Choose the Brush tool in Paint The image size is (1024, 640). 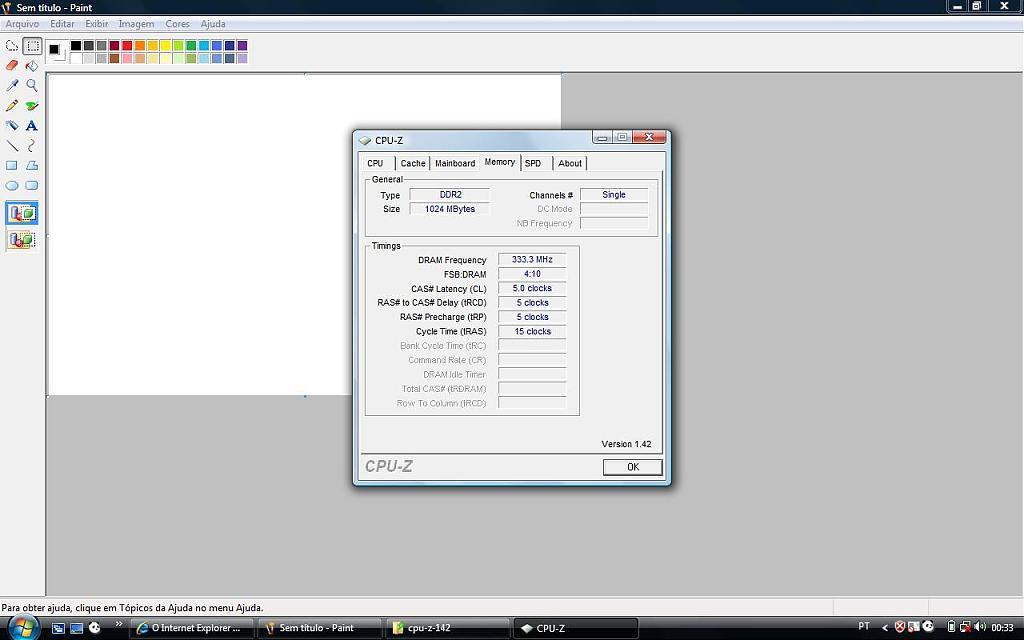point(32,105)
